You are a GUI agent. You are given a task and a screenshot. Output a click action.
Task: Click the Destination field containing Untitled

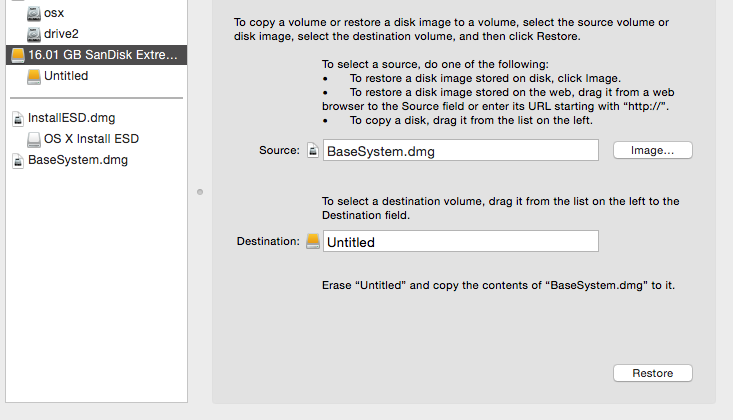point(460,241)
